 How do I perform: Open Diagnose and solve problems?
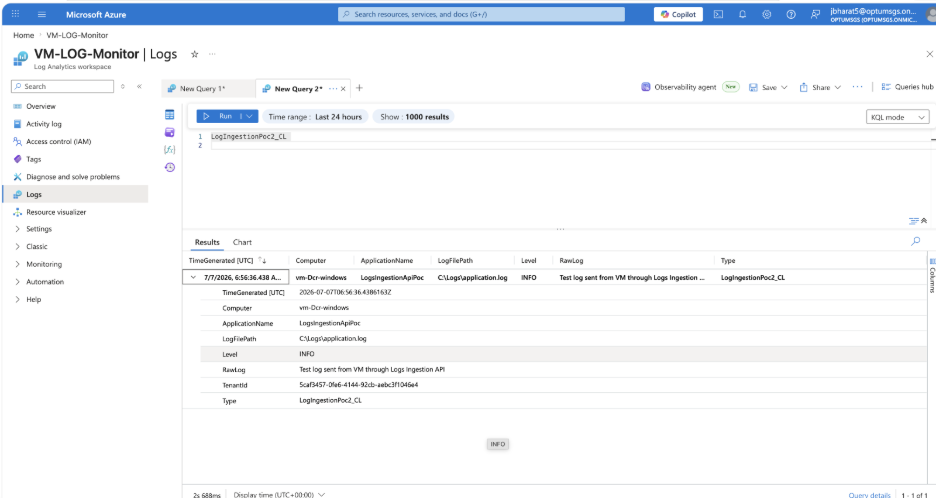coord(73,177)
